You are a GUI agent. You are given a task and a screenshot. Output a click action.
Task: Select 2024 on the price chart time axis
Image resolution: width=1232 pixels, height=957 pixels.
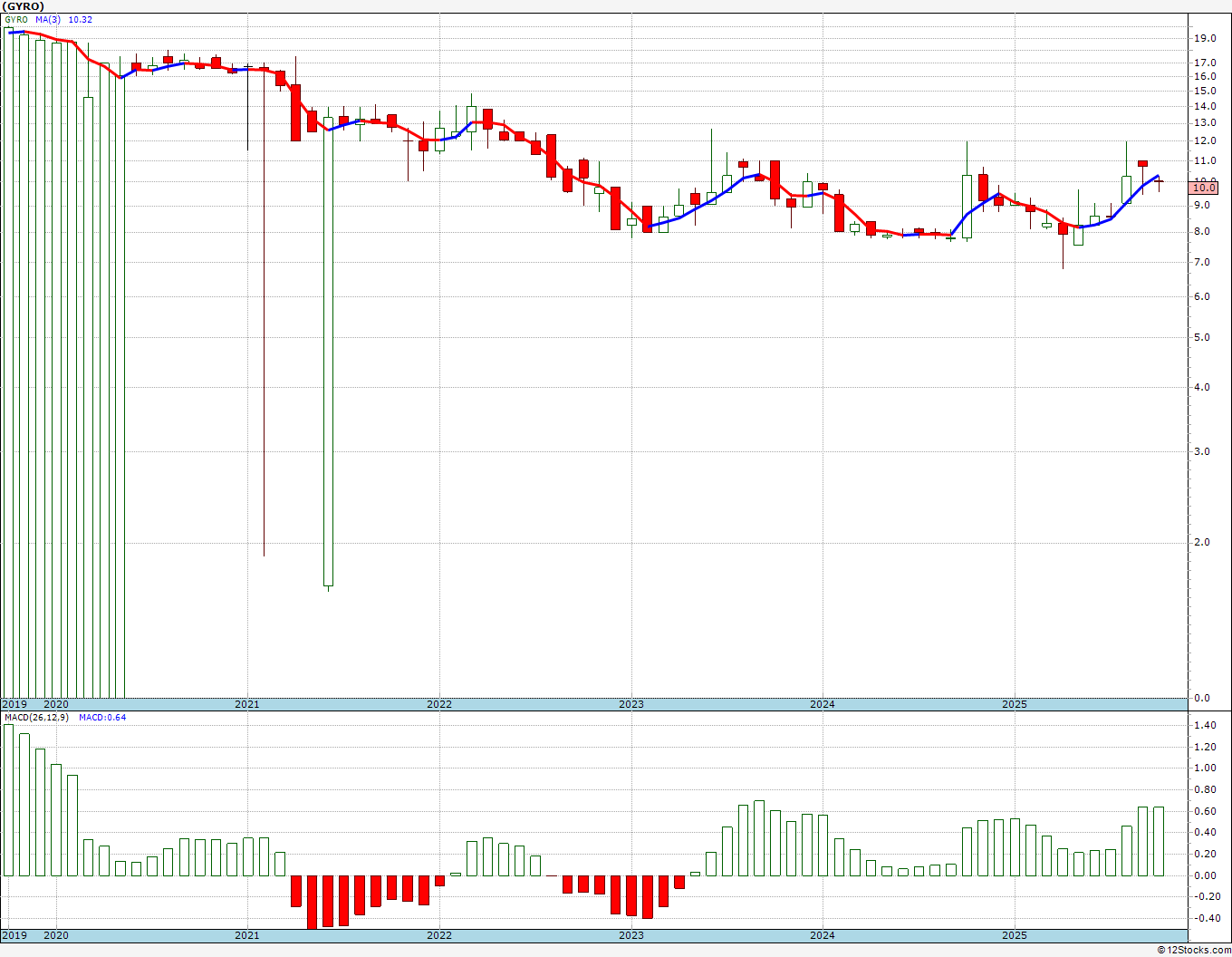tap(823, 704)
